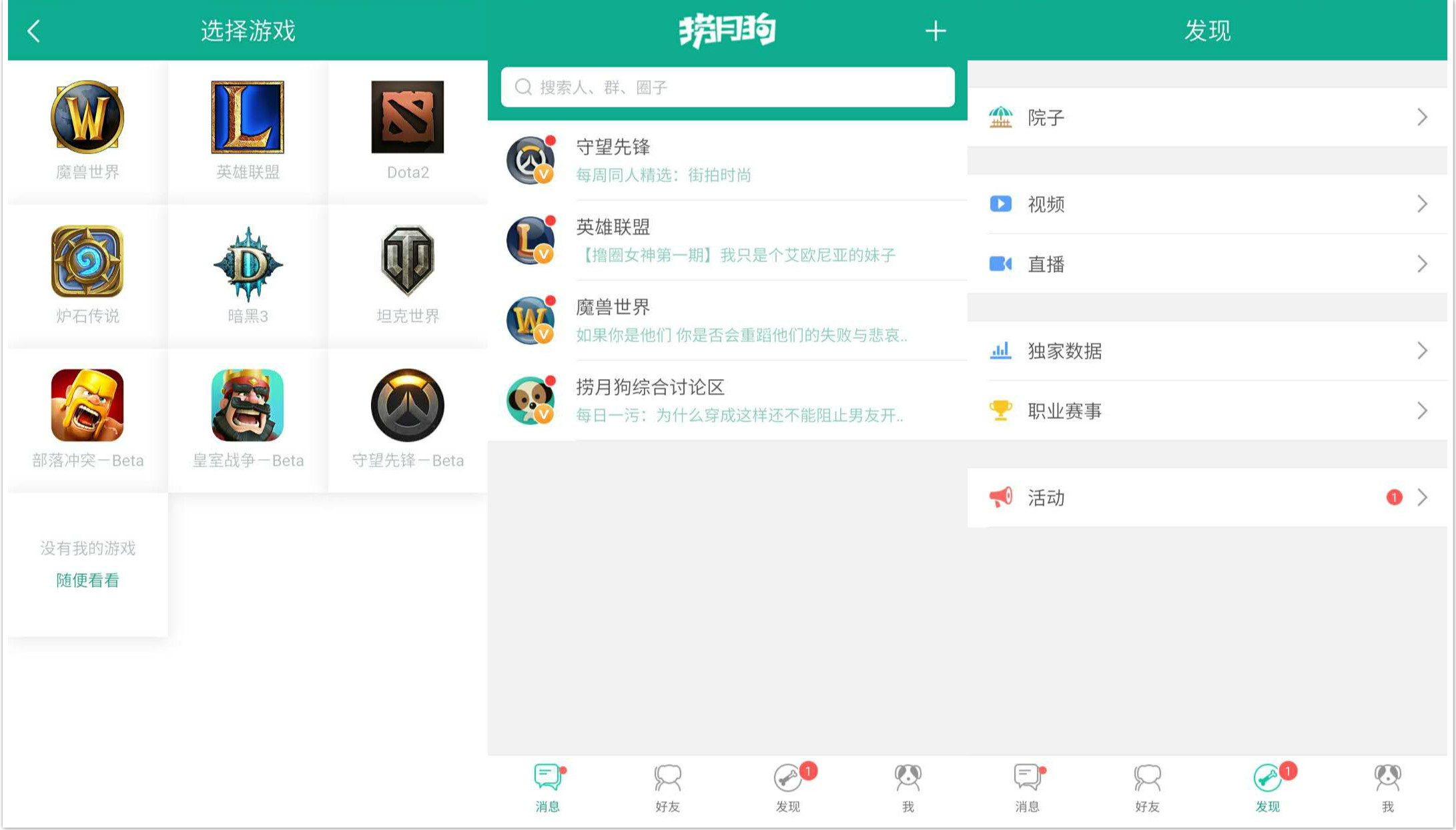1456x830 pixels.
Task: Tap the 炉石传说 game icon
Action: click(x=87, y=264)
